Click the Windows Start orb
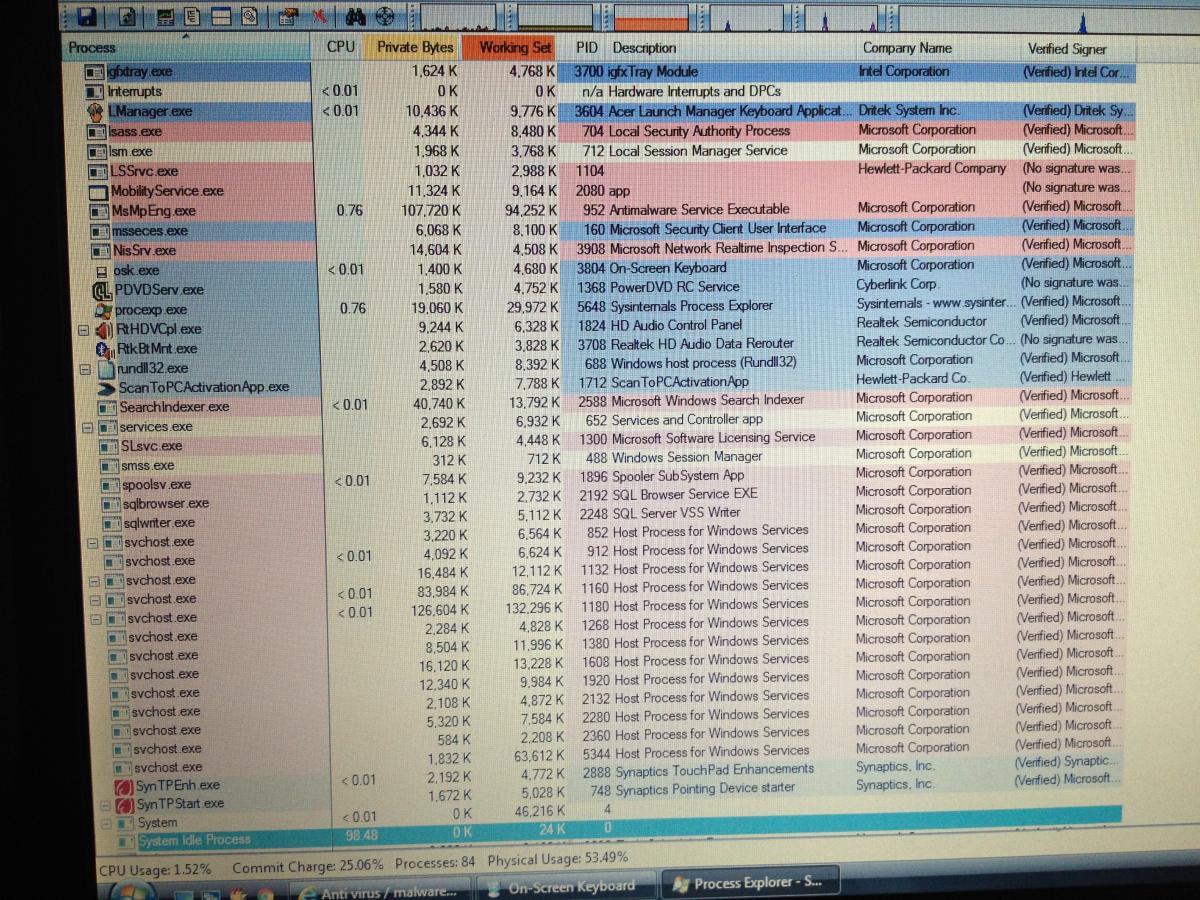This screenshot has width=1200, height=900. pyautogui.click(x=131, y=890)
